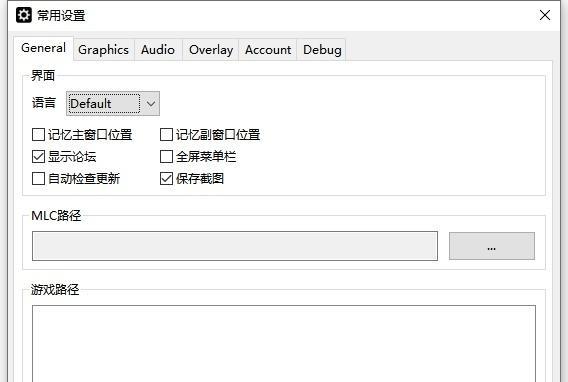568x382 pixels.
Task: Go to the Account tab
Action: [x=268, y=50]
